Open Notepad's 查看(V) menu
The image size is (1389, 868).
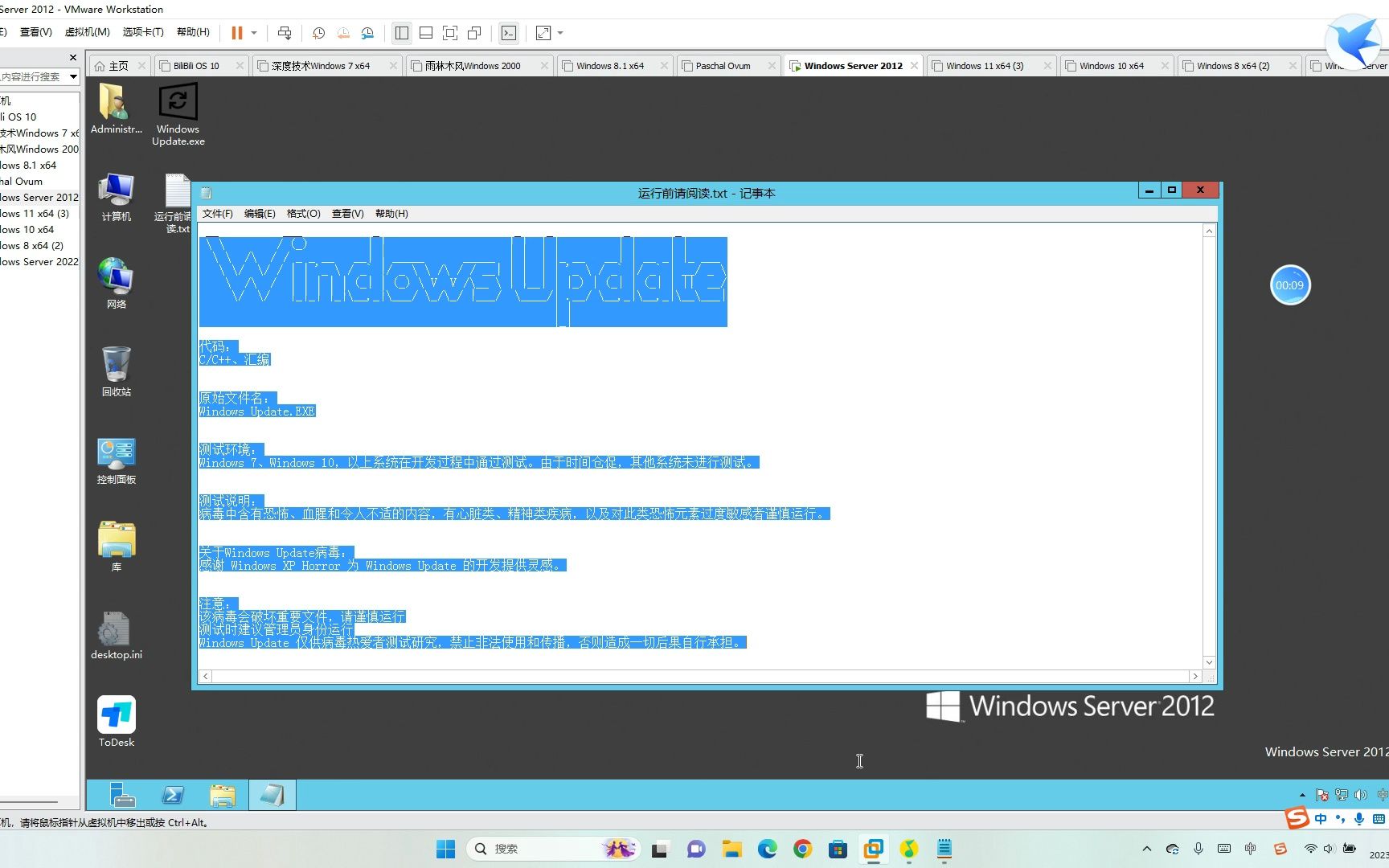(x=347, y=214)
